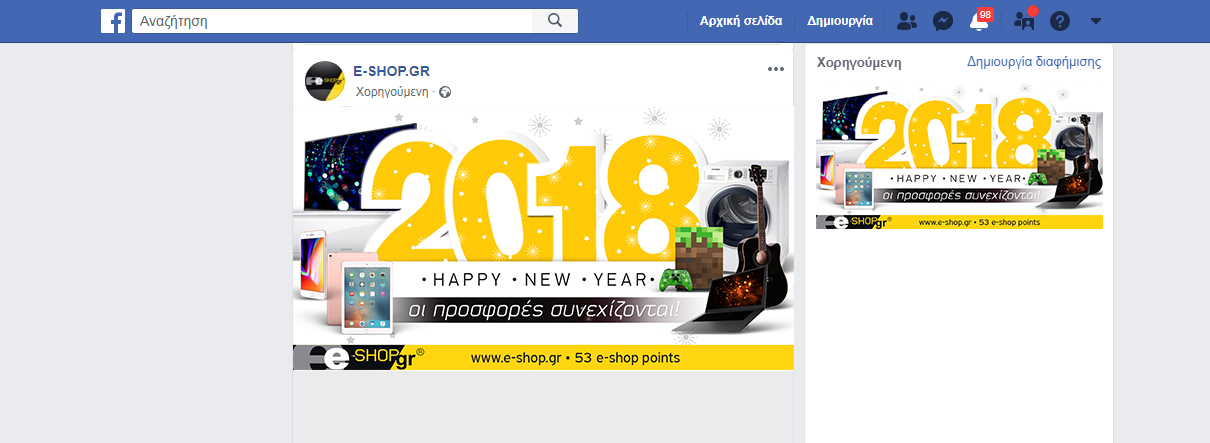
Task: Open the post options three-dot menu
Action: (776, 69)
